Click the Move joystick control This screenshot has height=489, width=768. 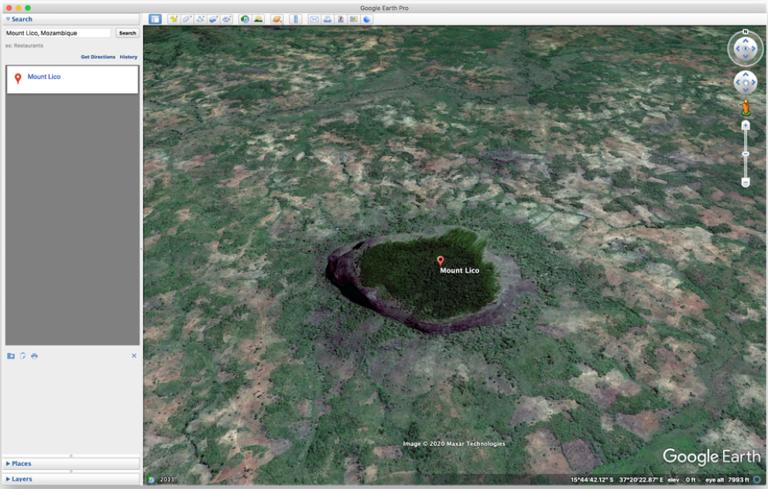pos(745,83)
